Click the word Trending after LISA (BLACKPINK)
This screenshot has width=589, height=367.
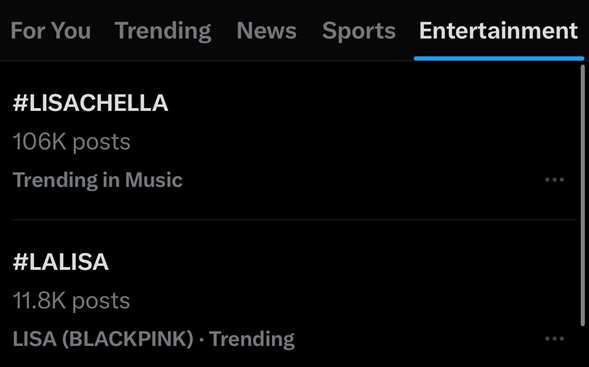252,339
